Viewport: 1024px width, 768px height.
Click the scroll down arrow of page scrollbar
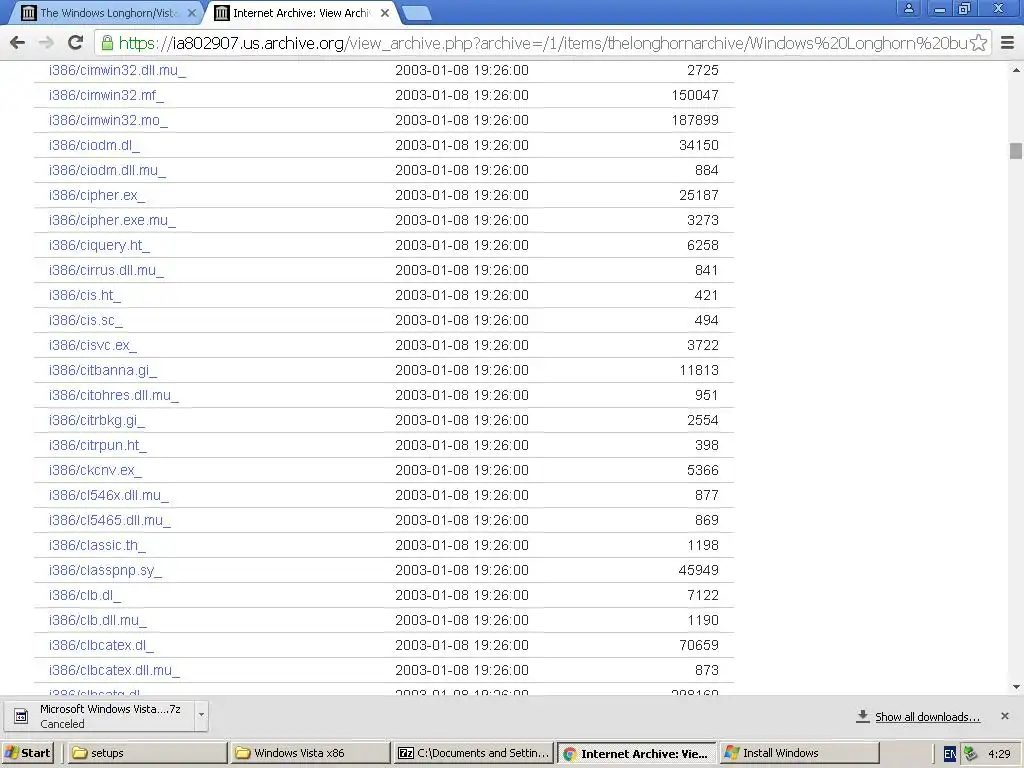coord(1016,686)
